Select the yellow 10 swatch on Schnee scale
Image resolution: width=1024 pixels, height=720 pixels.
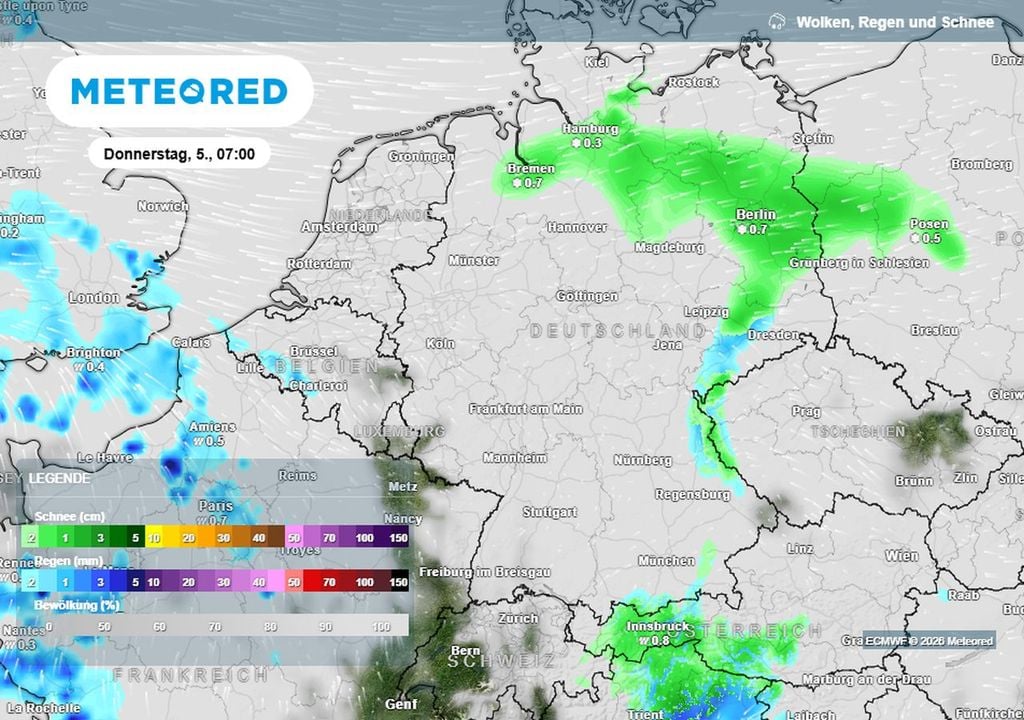pos(156,537)
